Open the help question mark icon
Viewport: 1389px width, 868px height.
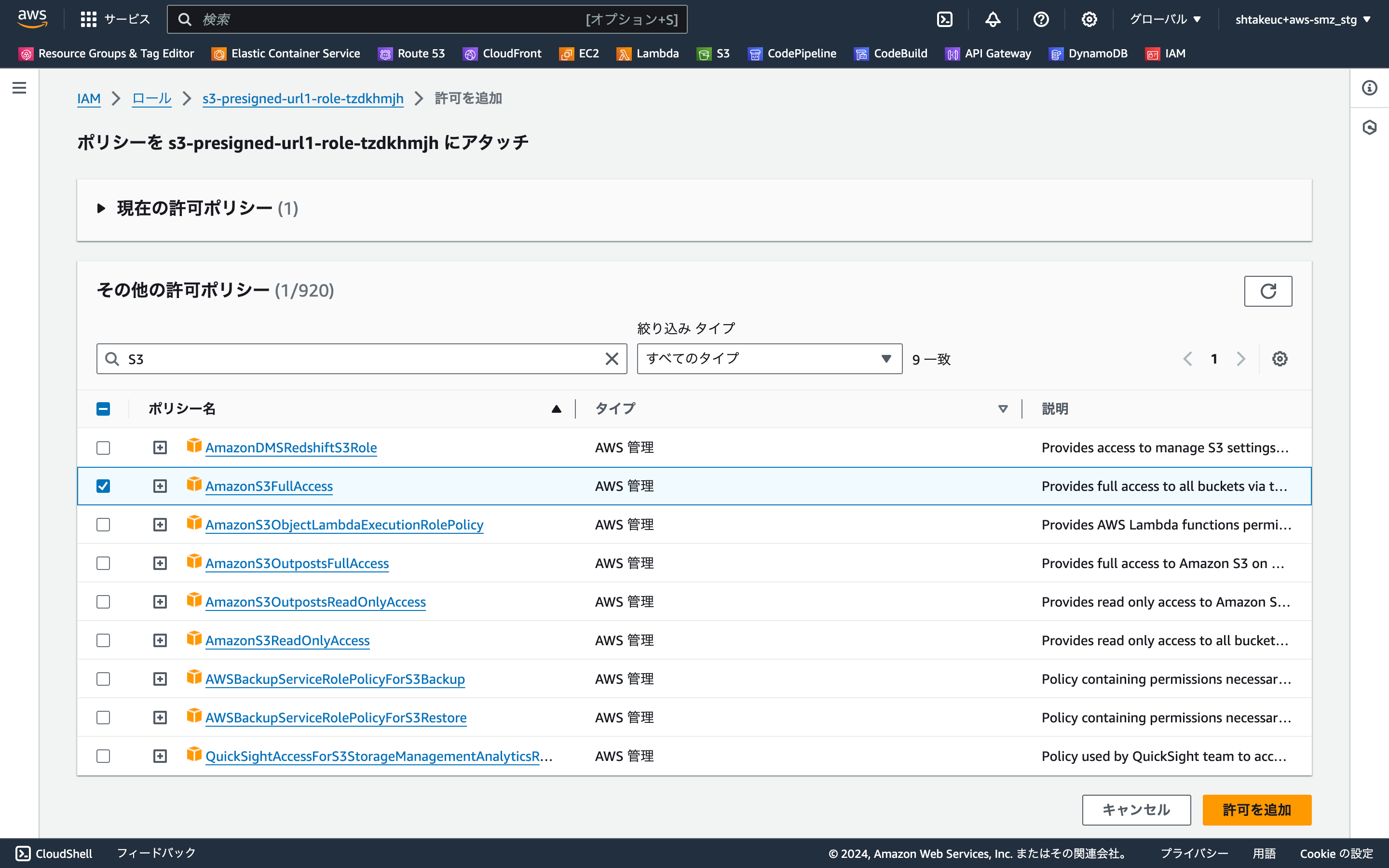(1041, 19)
